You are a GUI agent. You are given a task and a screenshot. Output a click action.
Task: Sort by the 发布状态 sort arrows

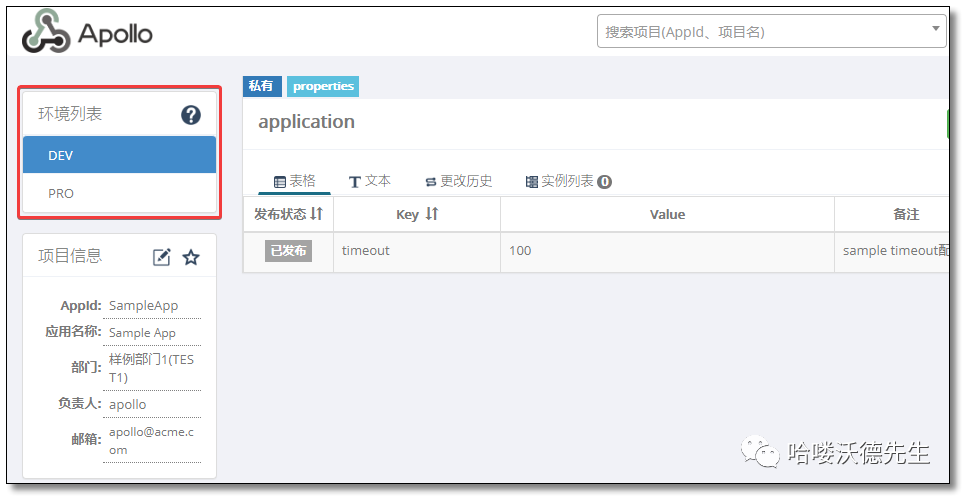(317, 214)
